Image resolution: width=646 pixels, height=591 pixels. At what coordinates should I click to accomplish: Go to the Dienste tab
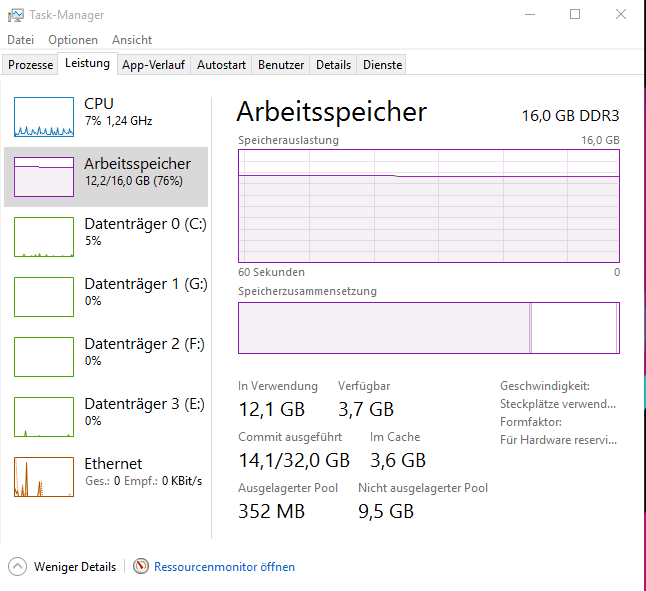(383, 65)
